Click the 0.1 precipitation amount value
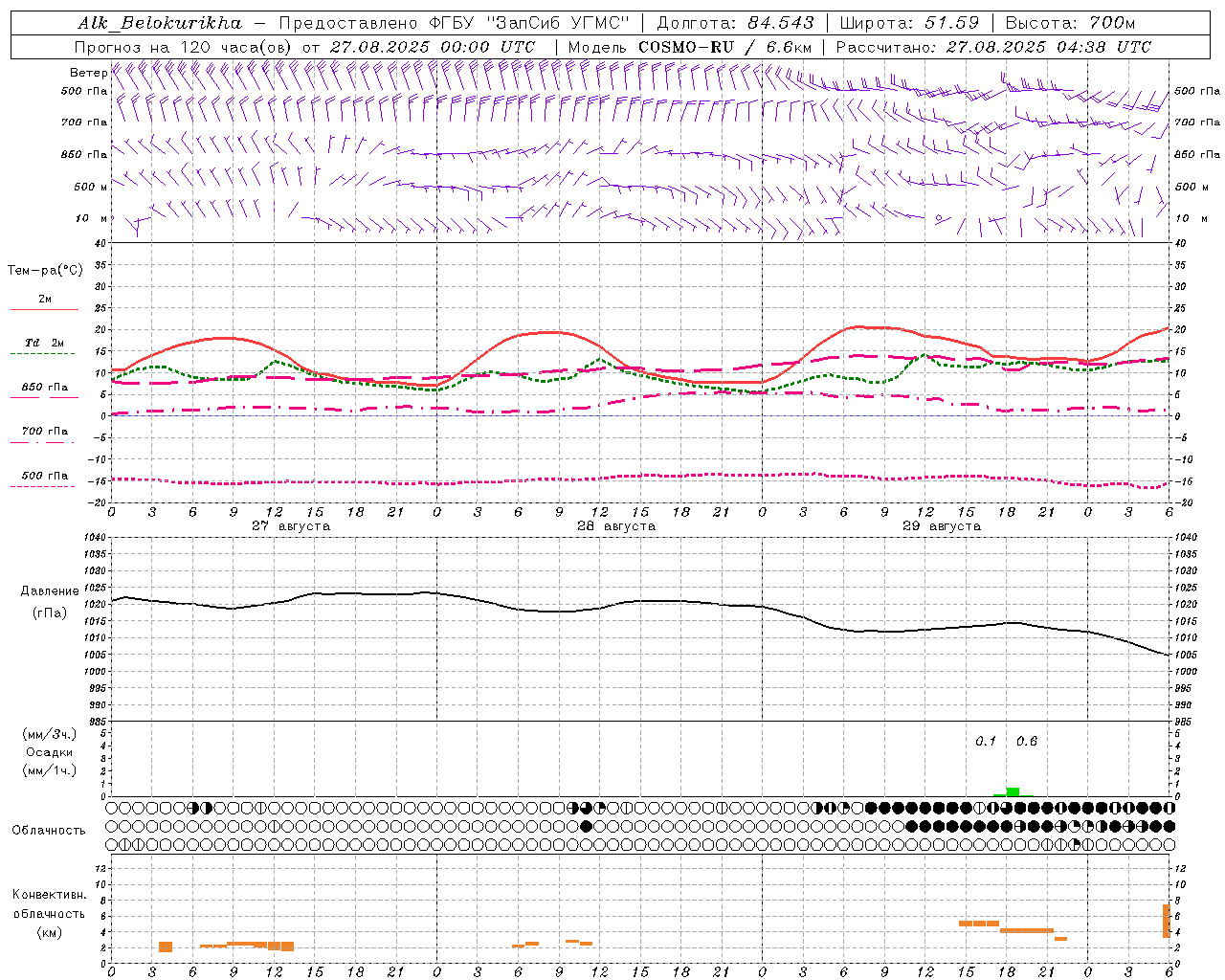The width and height of the screenshot is (1225, 980). coord(986,742)
